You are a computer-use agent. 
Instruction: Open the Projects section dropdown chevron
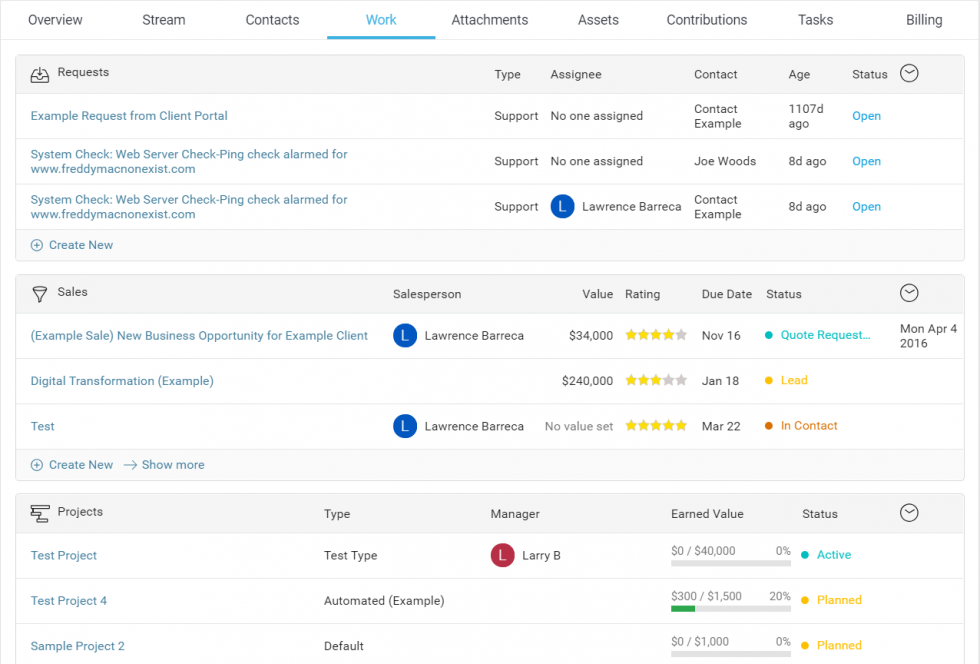click(x=909, y=513)
